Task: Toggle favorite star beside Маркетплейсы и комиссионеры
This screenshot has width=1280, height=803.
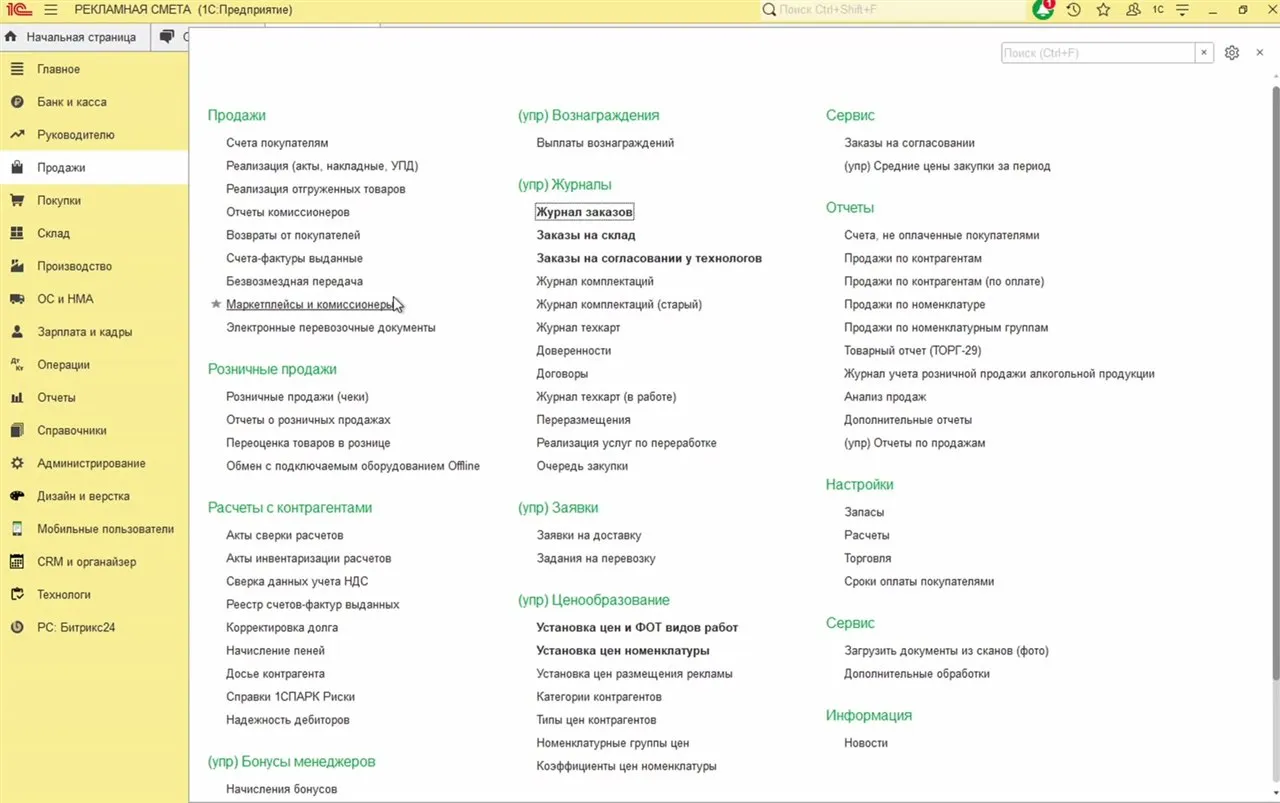Action: click(216, 304)
